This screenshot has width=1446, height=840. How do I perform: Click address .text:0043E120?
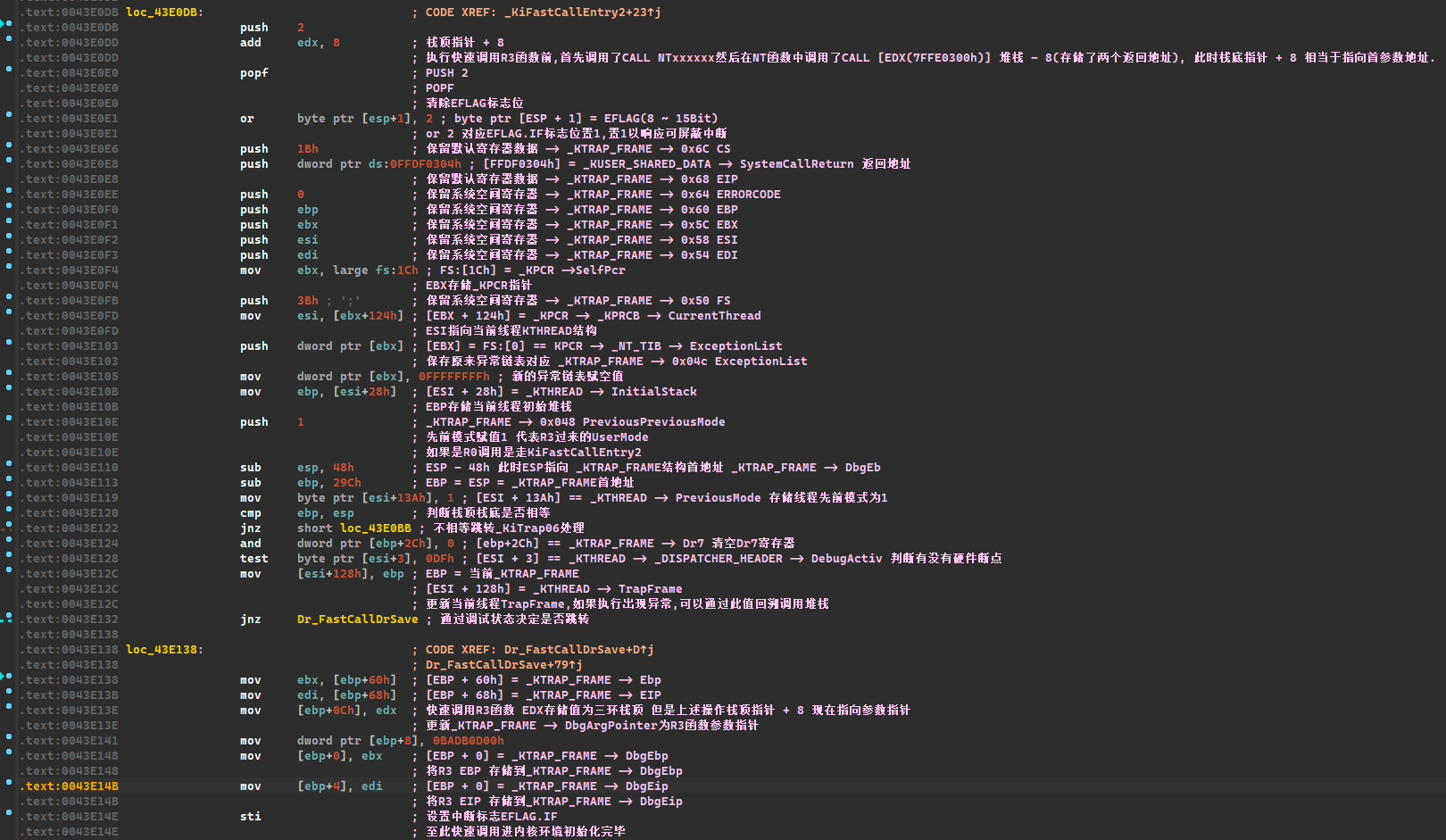point(69,513)
